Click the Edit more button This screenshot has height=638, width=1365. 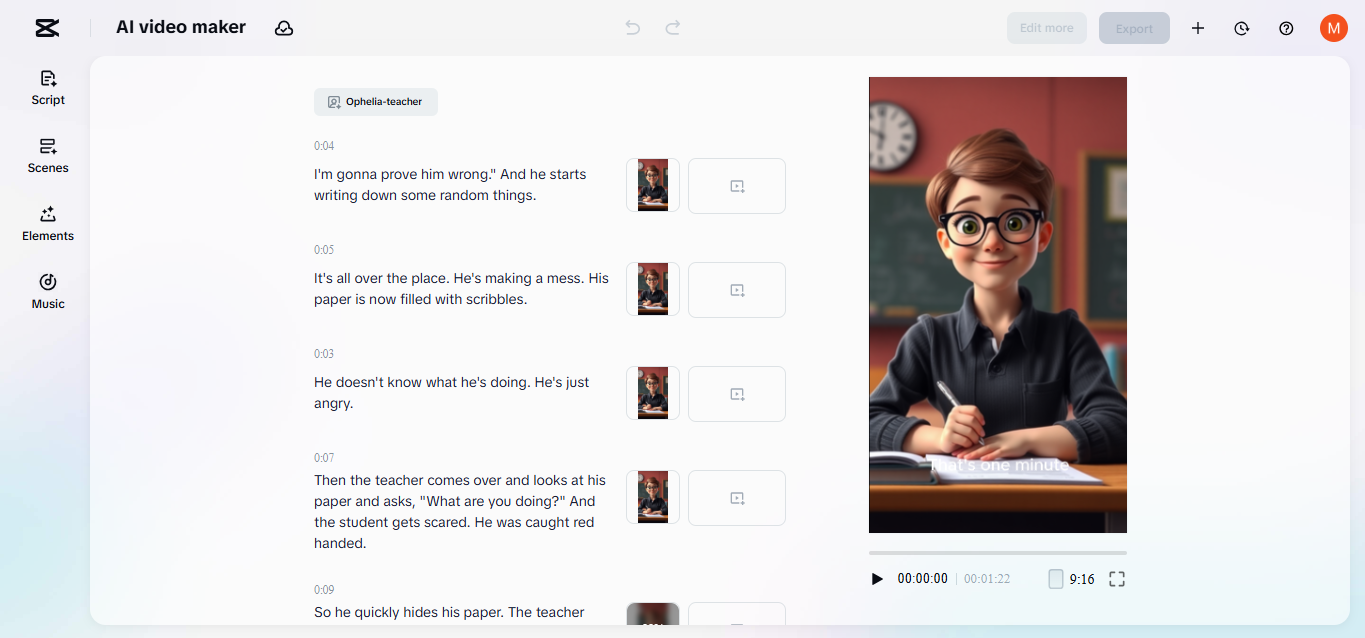coord(1046,28)
